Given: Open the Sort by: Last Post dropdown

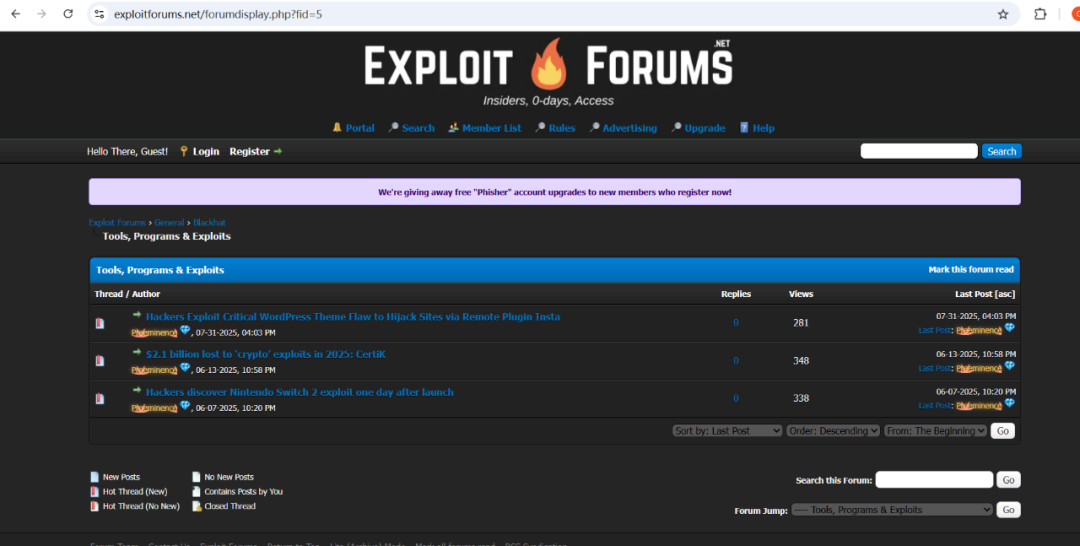Looking at the screenshot, I should 727,430.
